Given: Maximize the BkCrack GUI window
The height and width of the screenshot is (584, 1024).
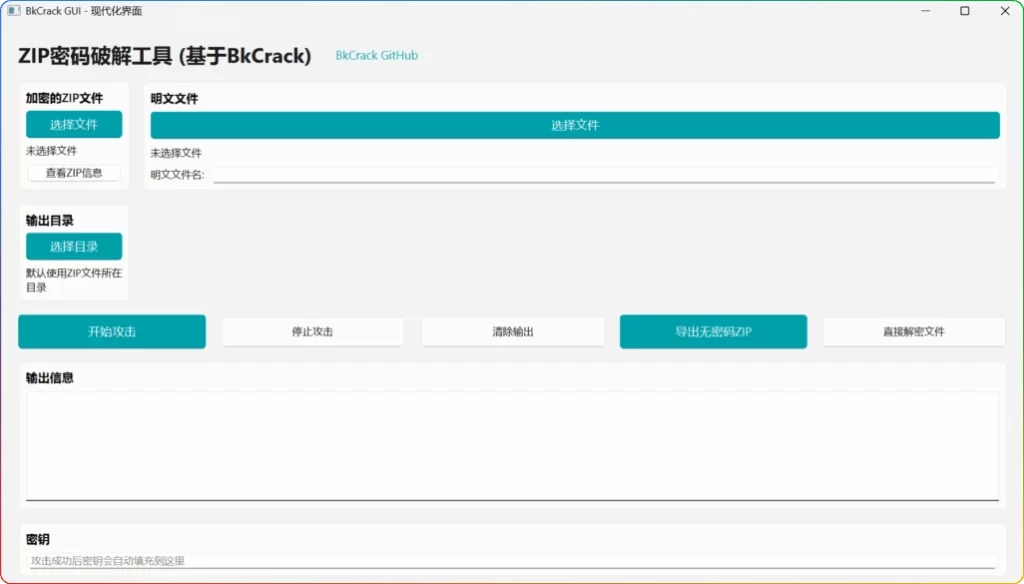Looking at the screenshot, I should [x=964, y=11].
